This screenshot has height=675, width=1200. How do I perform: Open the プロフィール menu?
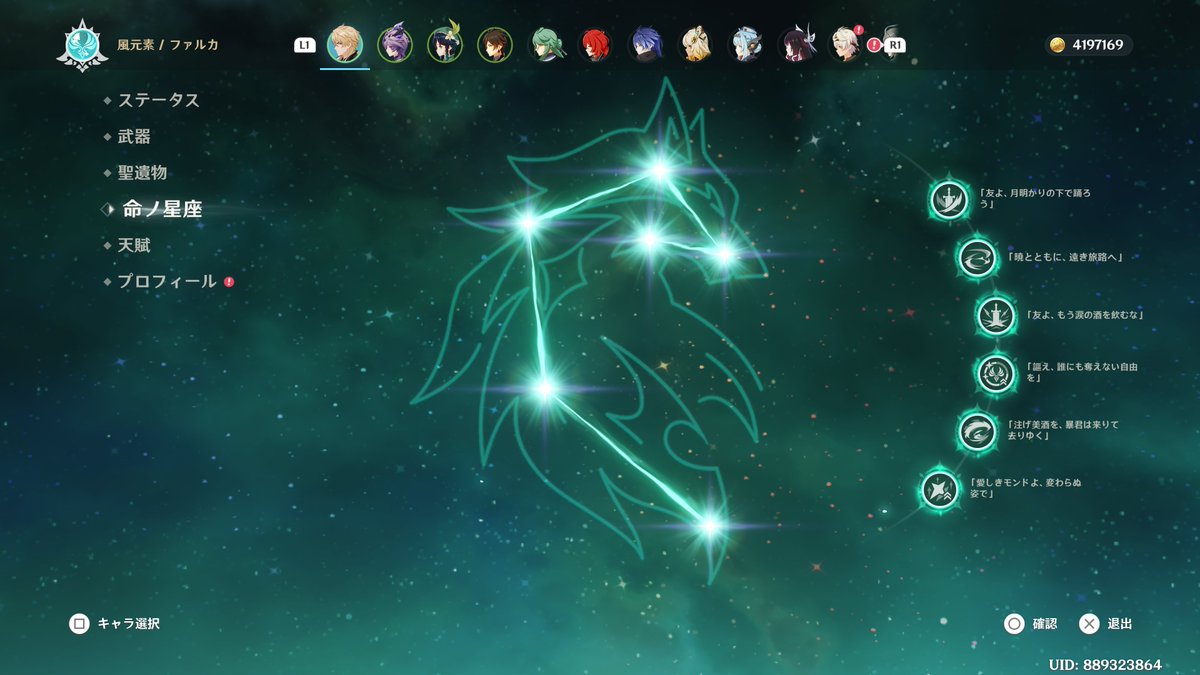tap(166, 282)
